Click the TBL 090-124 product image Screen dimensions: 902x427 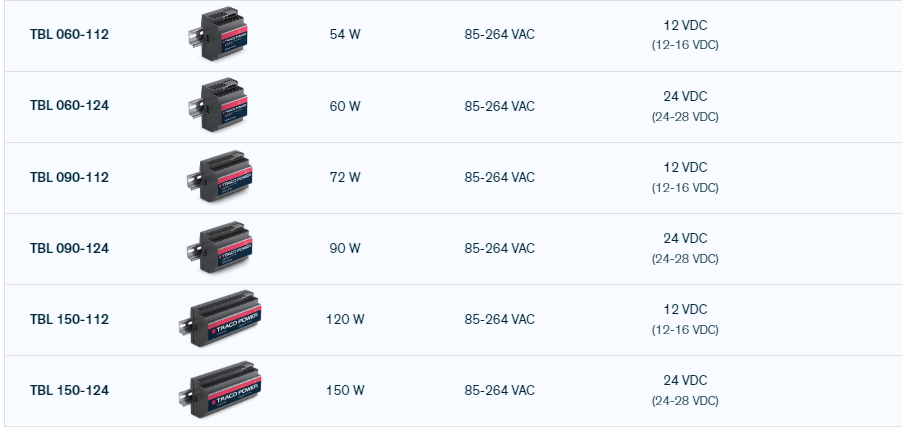tap(219, 248)
